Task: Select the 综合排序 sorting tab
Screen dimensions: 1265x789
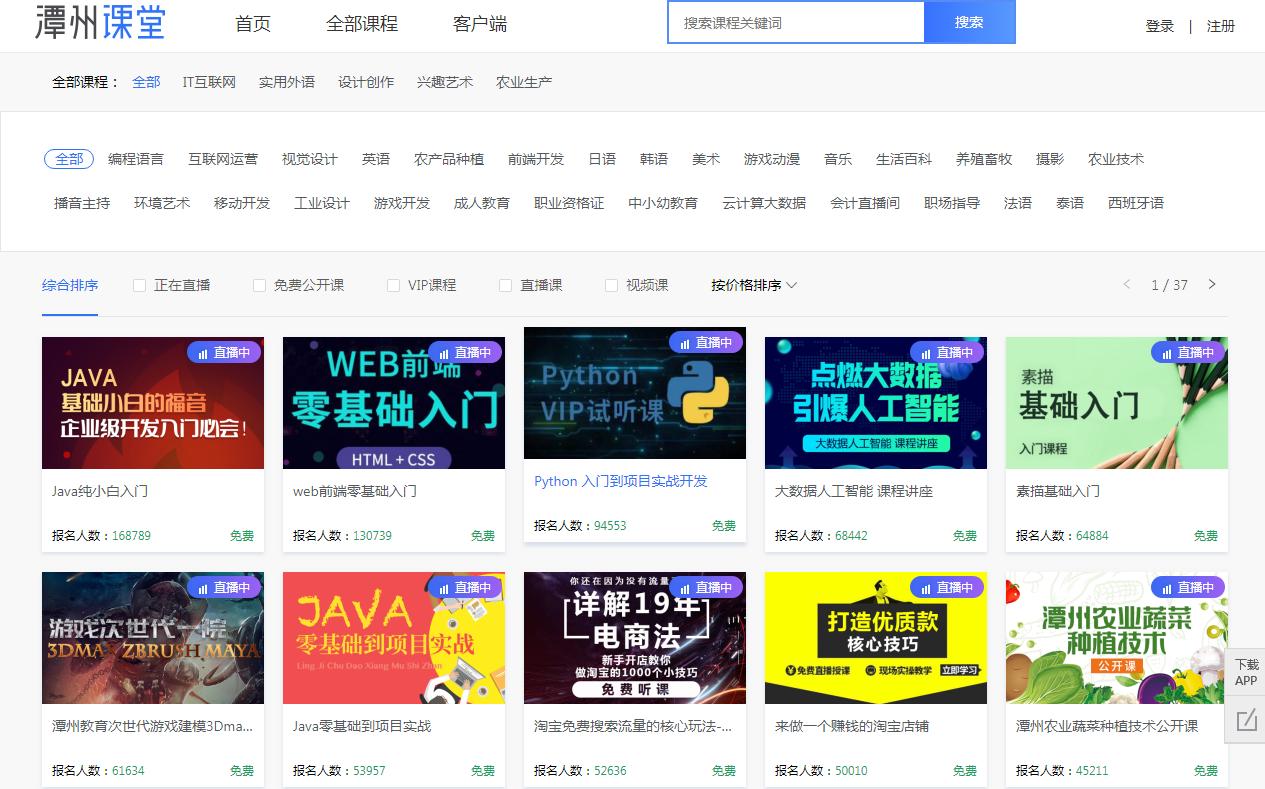Action: click(x=69, y=285)
